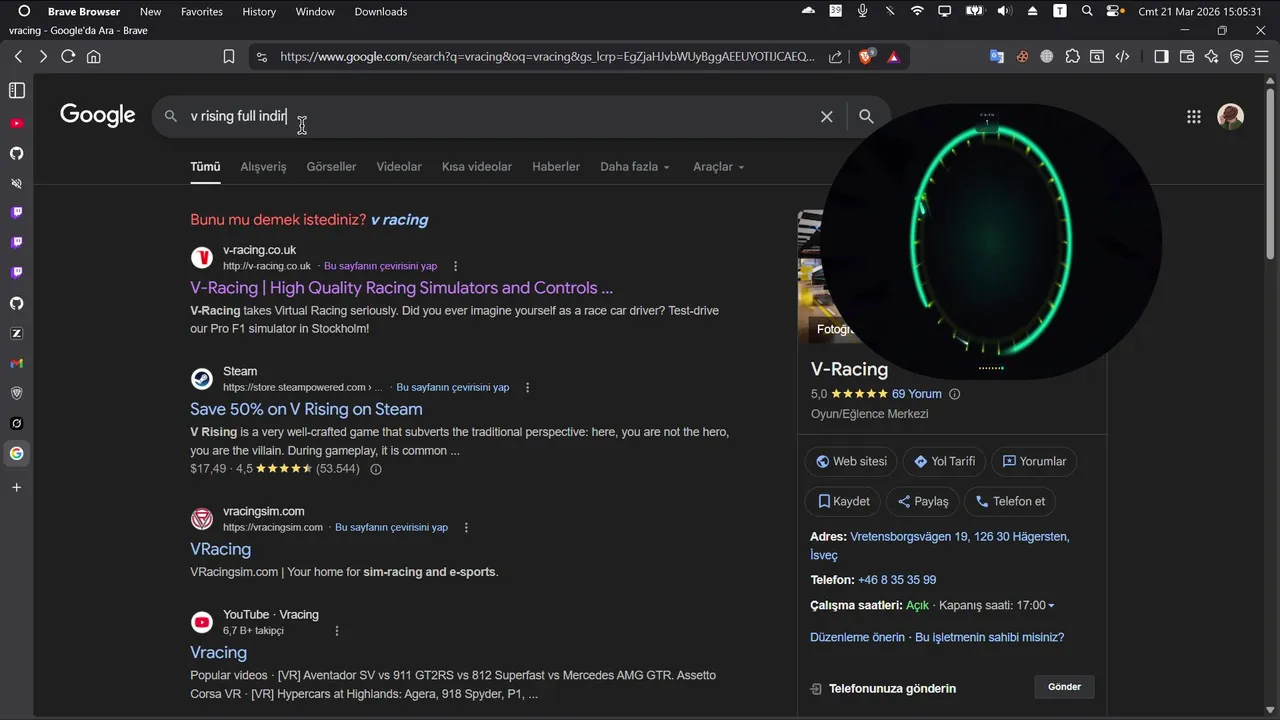Click the suggested correction 'v racing'
The width and height of the screenshot is (1280, 720).
click(x=399, y=220)
